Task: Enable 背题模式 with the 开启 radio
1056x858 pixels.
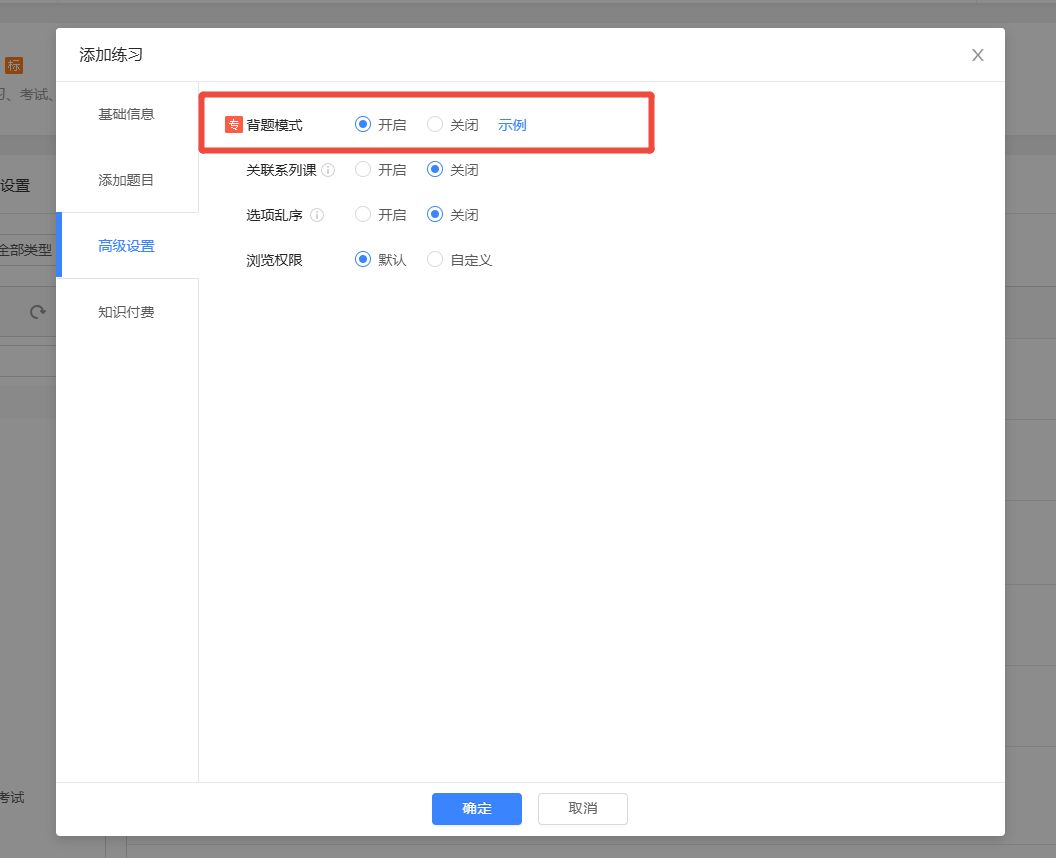Action: [363, 125]
